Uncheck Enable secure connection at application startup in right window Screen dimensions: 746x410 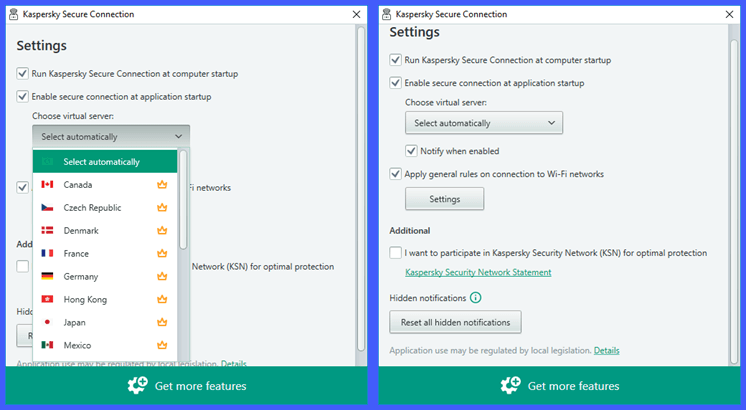coord(395,83)
